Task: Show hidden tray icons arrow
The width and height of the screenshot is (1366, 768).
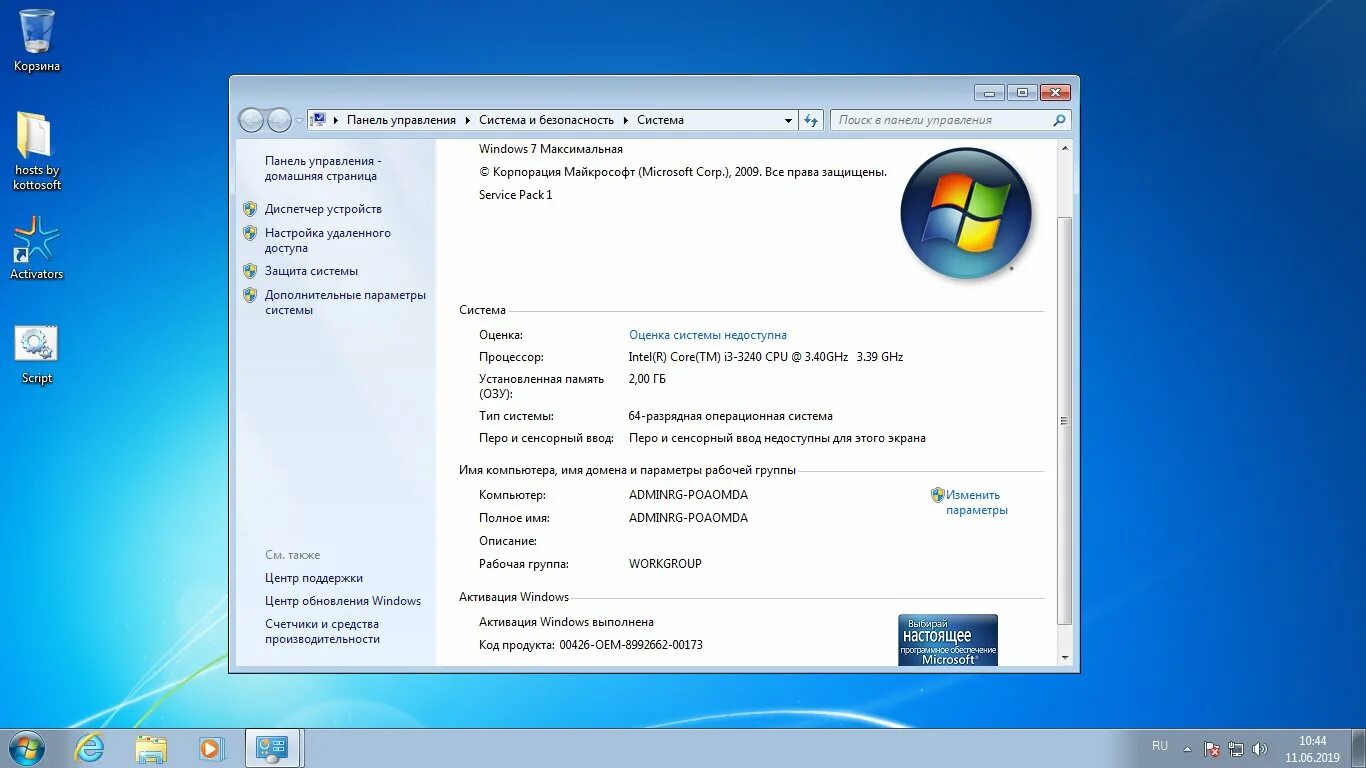Action: tap(1187, 748)
